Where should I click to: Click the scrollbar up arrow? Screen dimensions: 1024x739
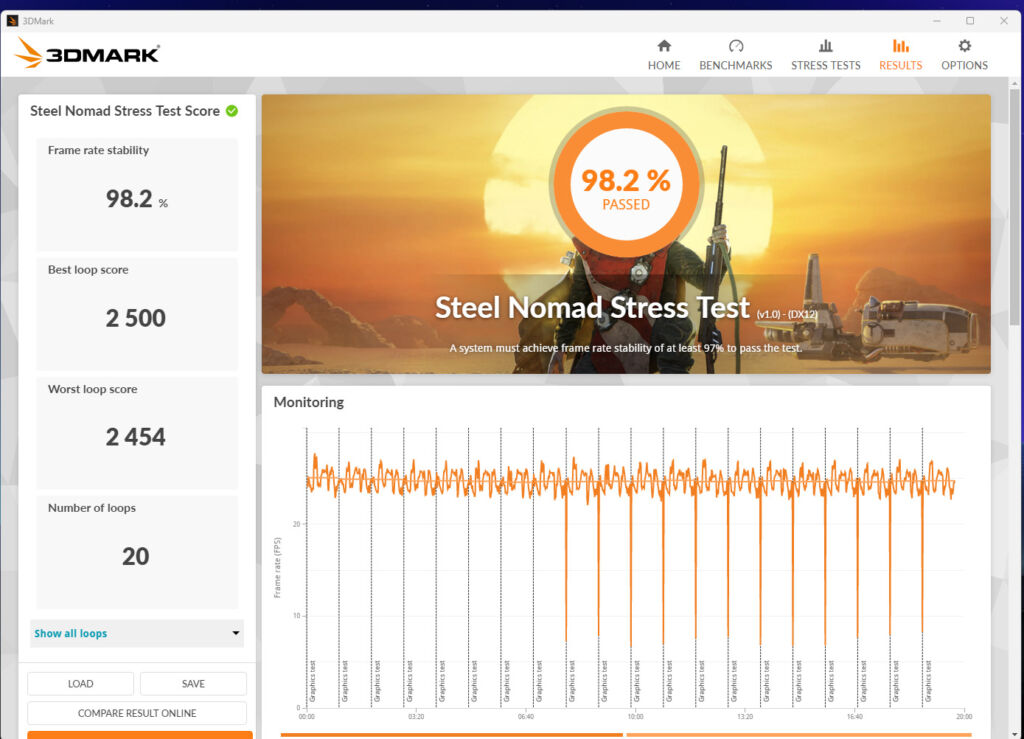click(x=1014, y=84)
